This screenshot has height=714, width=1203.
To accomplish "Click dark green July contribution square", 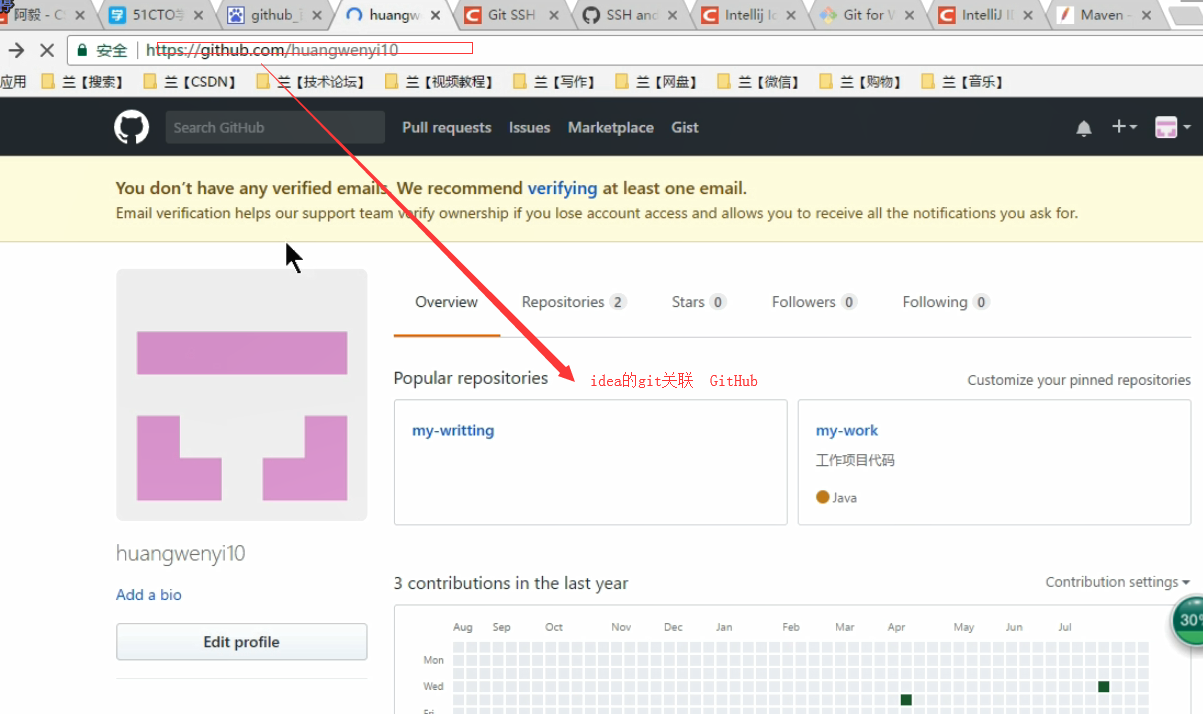I will (1103, 686).
